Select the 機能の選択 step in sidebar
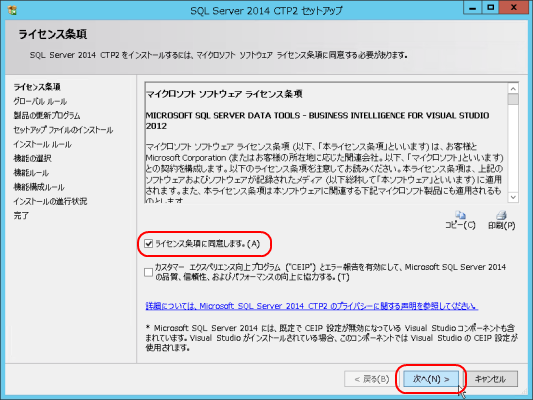The width and height of the screenshot is (533, 400). [x=33, y=158]
